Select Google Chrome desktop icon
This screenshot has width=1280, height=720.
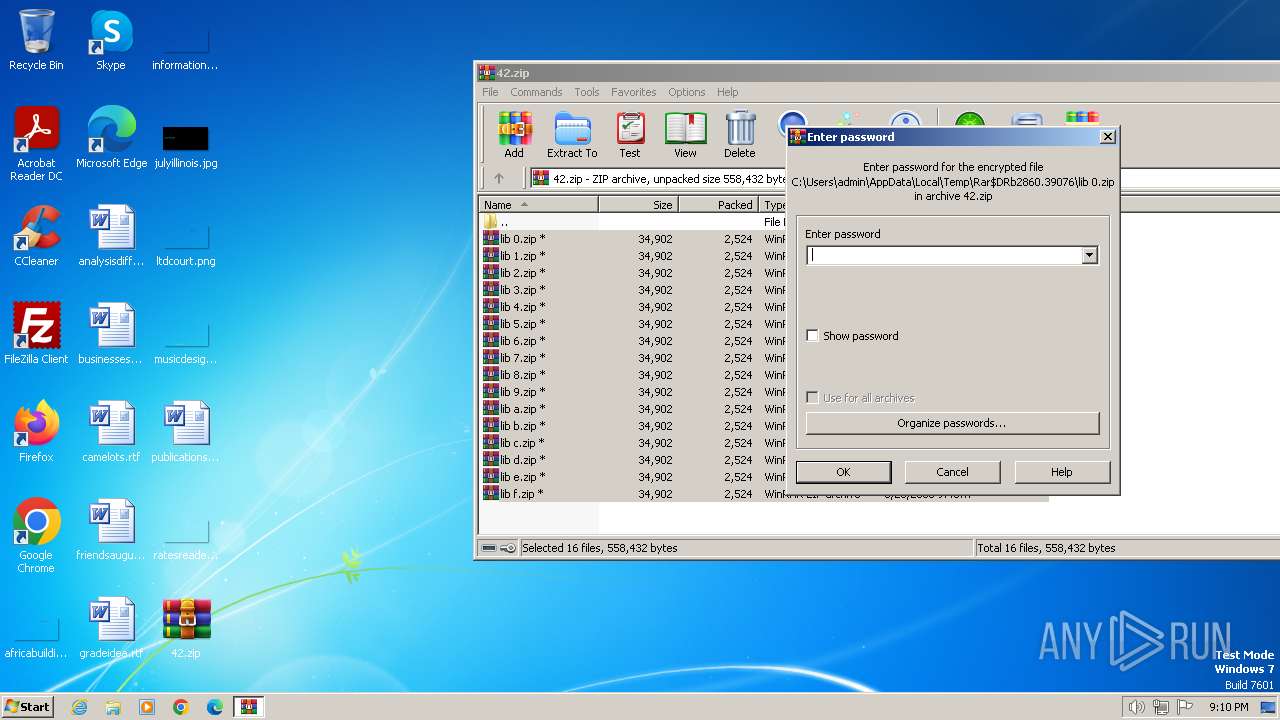36,536
